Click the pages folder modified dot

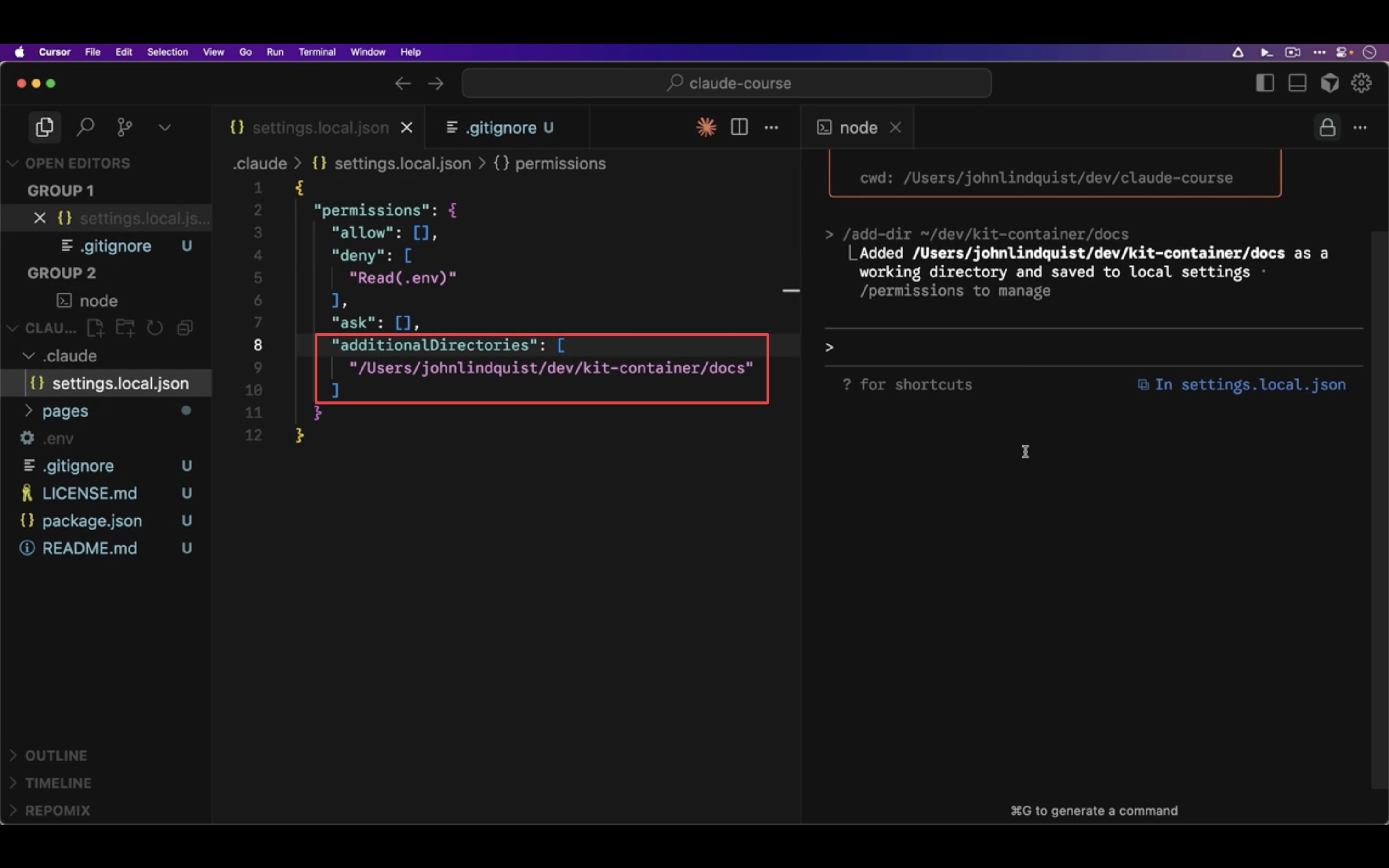[x=186, y=411]
